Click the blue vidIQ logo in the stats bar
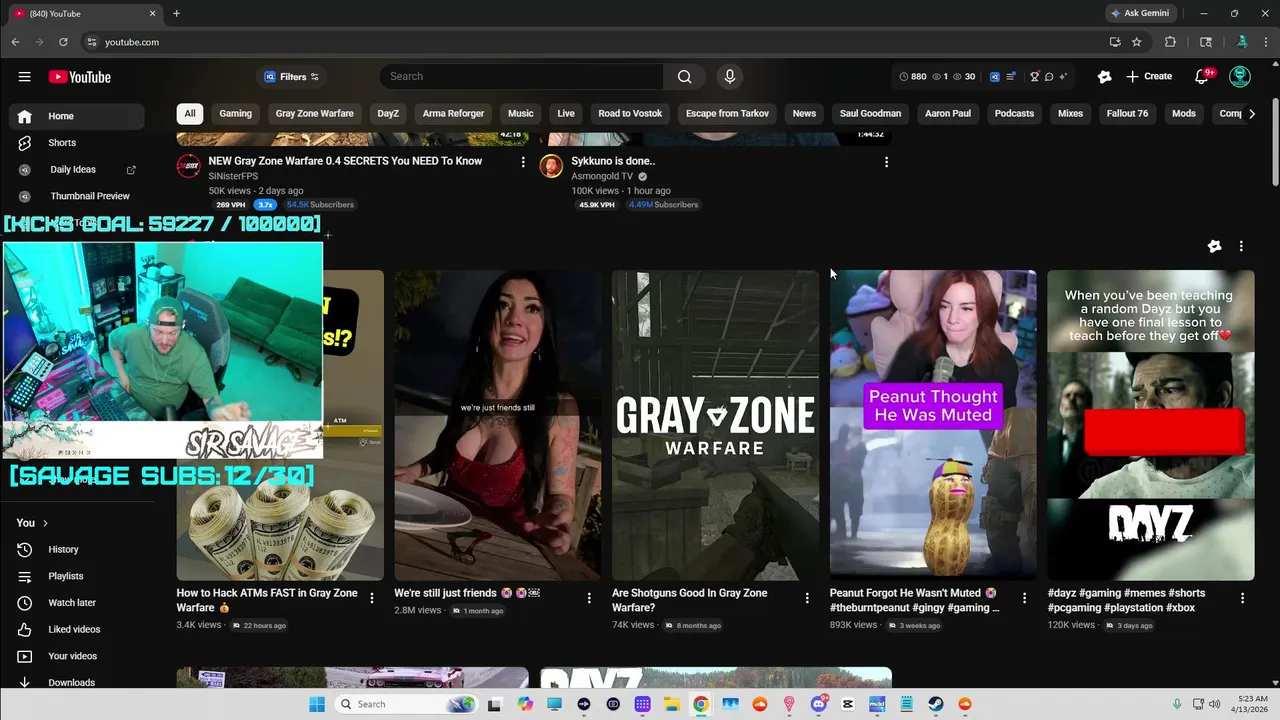 [x=995, y=77]
